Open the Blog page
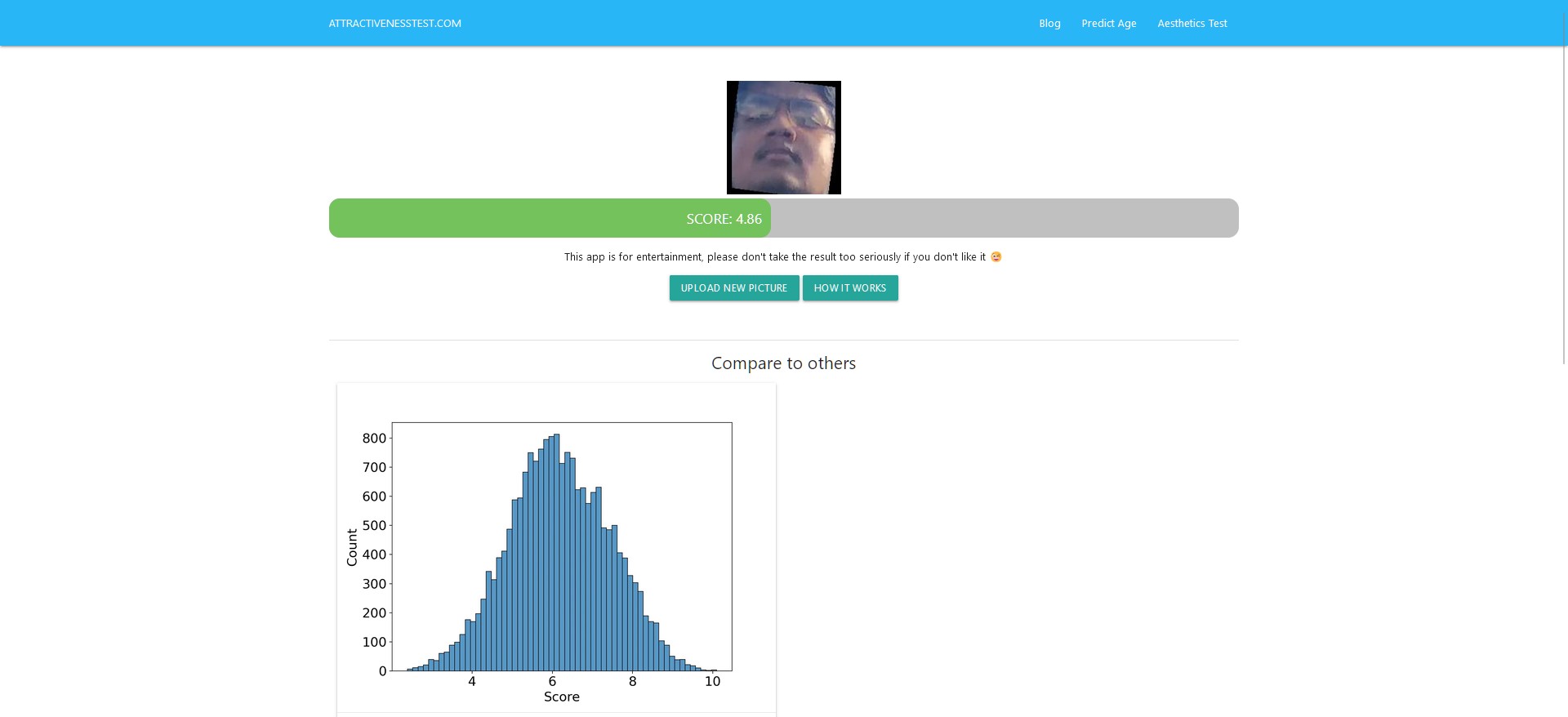 click(x=1049, y=24)
